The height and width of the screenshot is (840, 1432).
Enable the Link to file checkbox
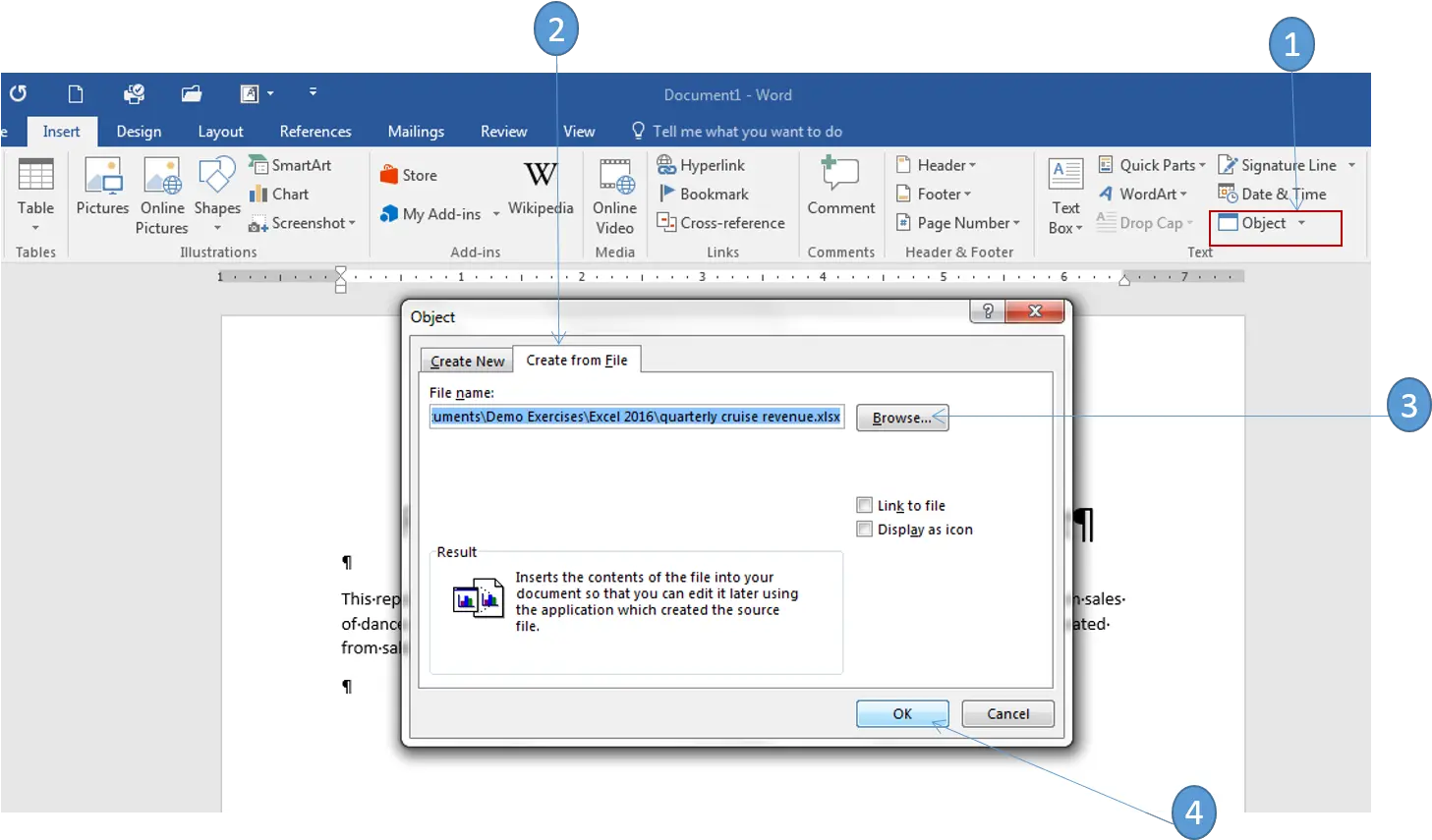(865, 505)
